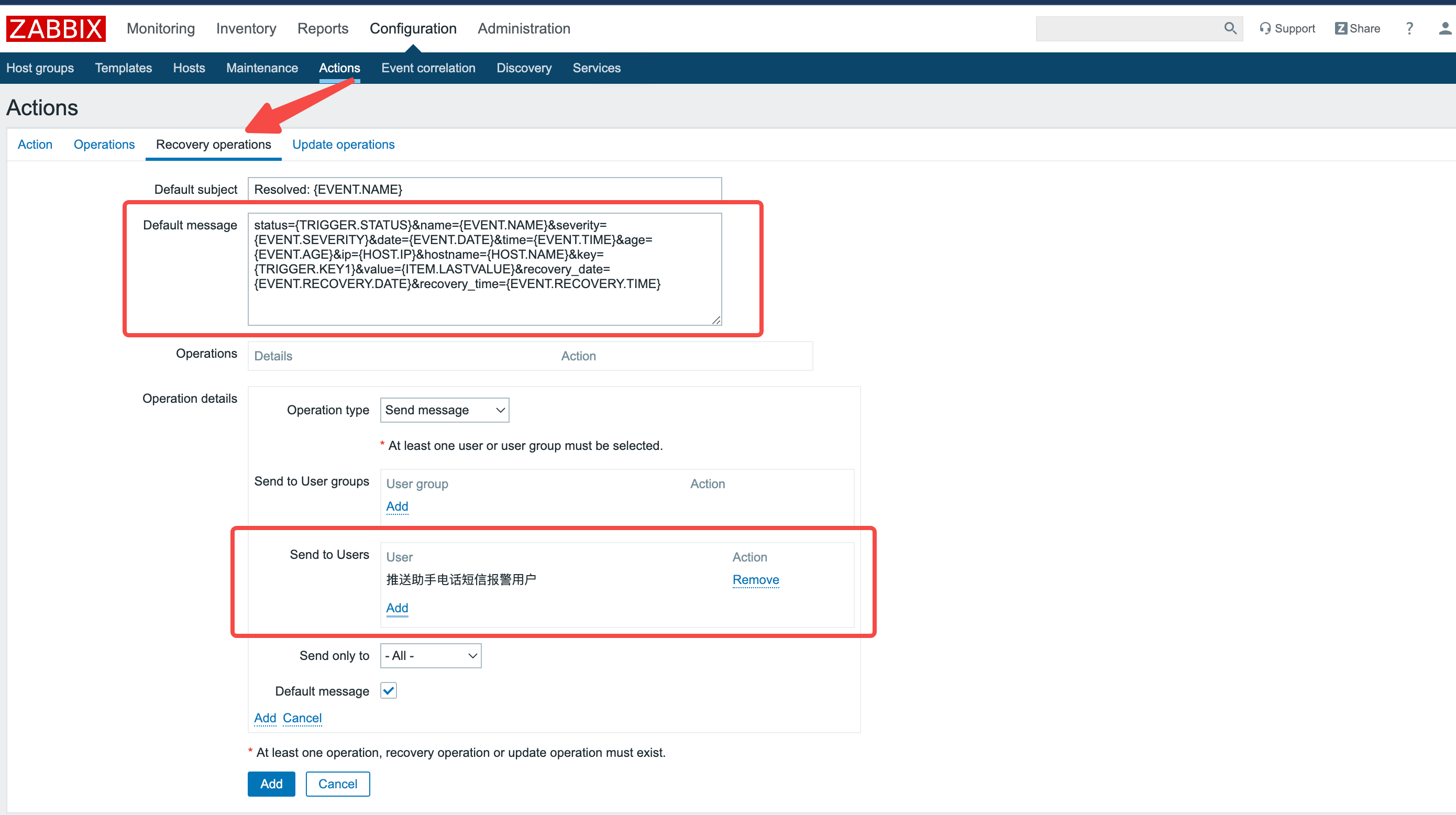Image resolution: width=1456 pixels, height=815 pixels.
Task: Click the bottom Cancel button
Action: pyautogui.click(x=337, y=784)
